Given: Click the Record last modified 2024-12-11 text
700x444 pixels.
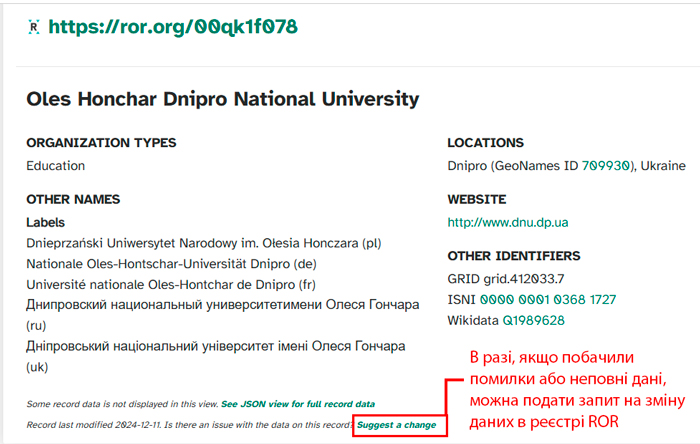Looking at the screenshot, I should (x=94, y=425).
